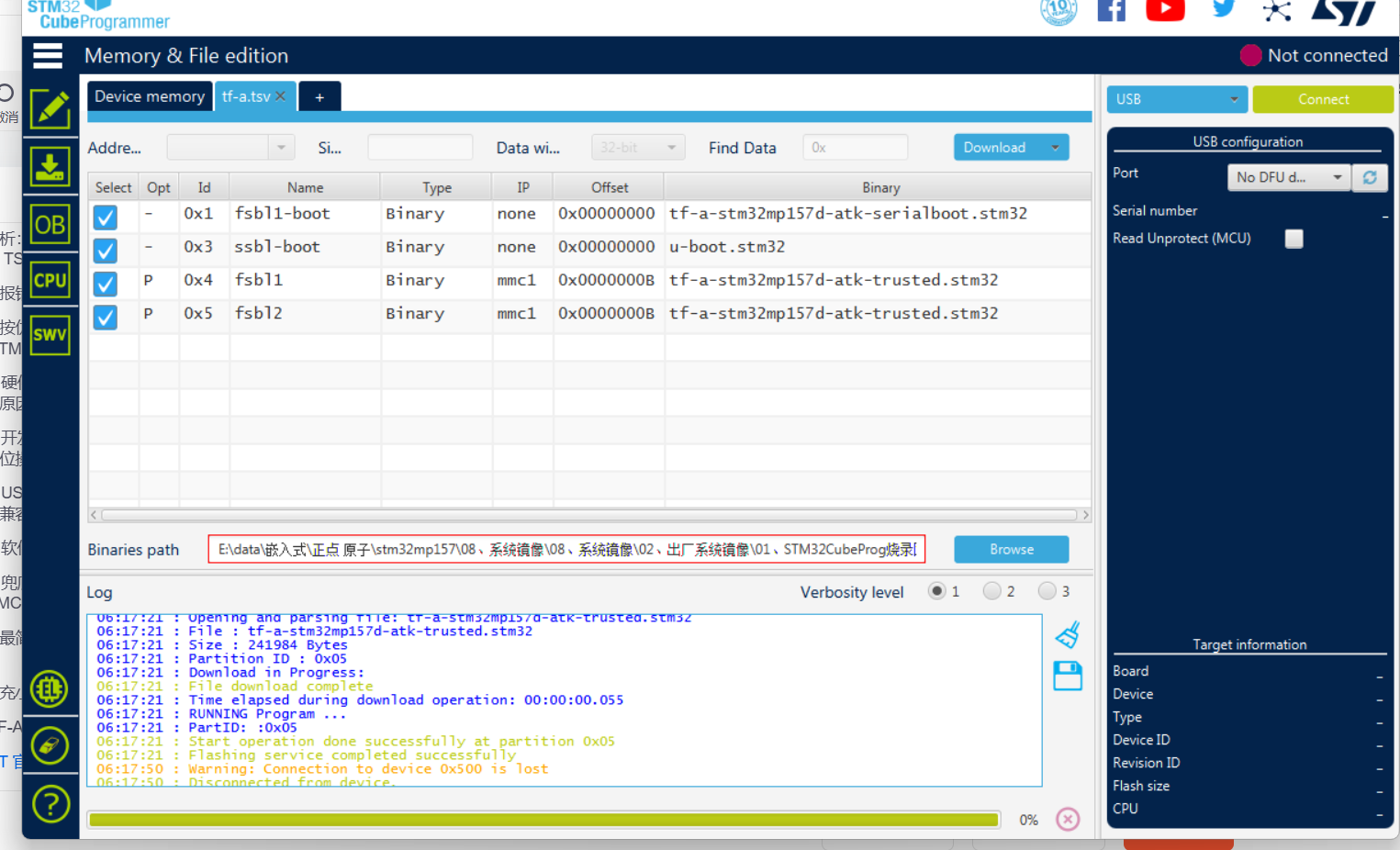This screenshot has width=1400, height=850.
Task: Click the programming progress bar
Action: pyautogui.click(x=543, y=820)
